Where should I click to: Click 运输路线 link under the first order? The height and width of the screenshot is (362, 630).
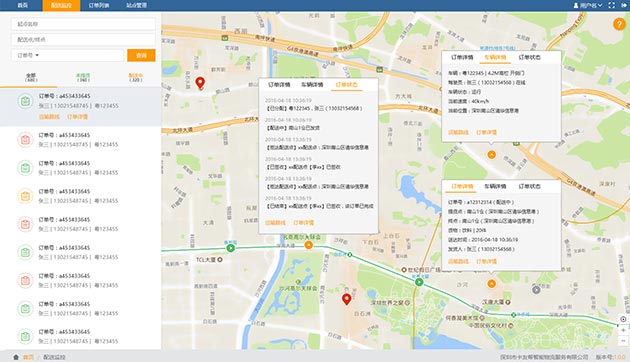coord(49,117)
